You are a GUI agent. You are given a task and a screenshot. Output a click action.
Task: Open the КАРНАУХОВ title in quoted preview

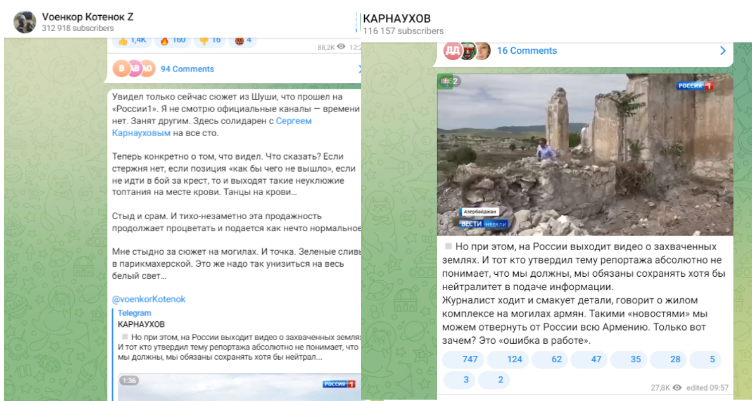coord(141,324)
